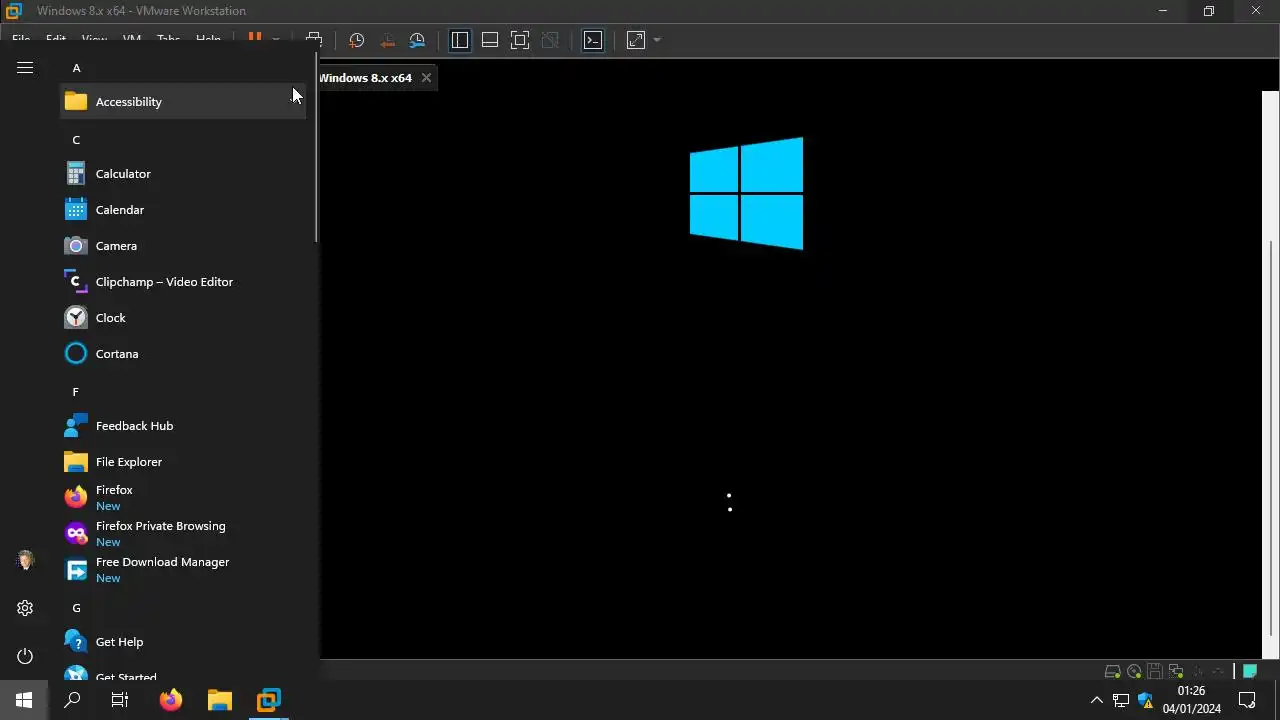Viewport: 1280px width, 720px height.
Task: Launch Cortana from the app list
Action: [183, 354]
